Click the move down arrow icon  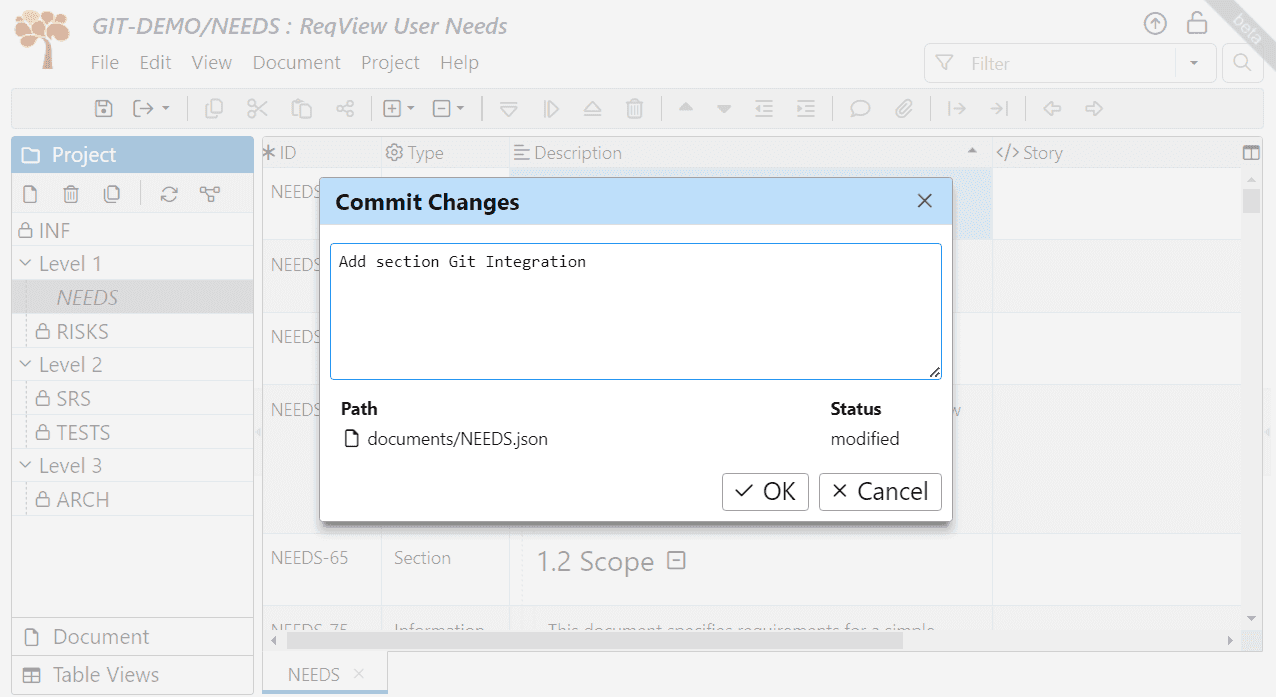tap(724, 108)
